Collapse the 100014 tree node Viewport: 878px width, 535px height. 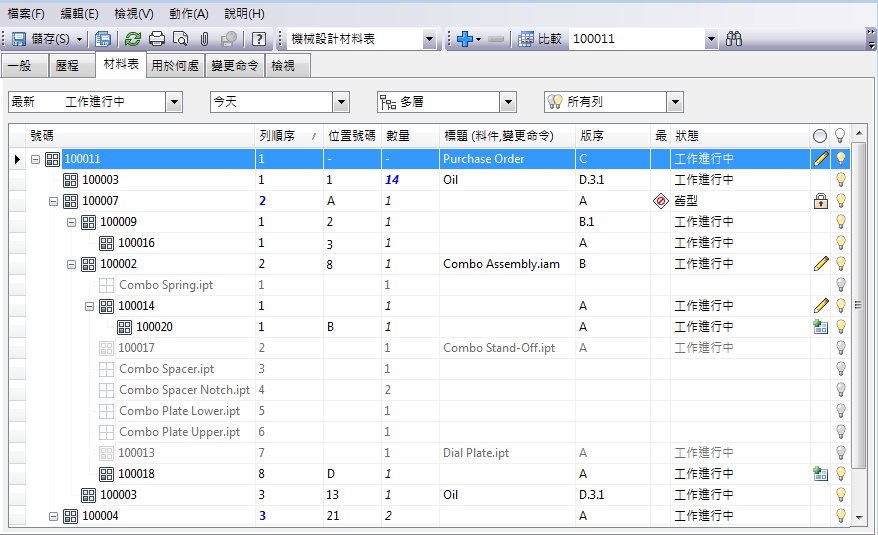89,306
